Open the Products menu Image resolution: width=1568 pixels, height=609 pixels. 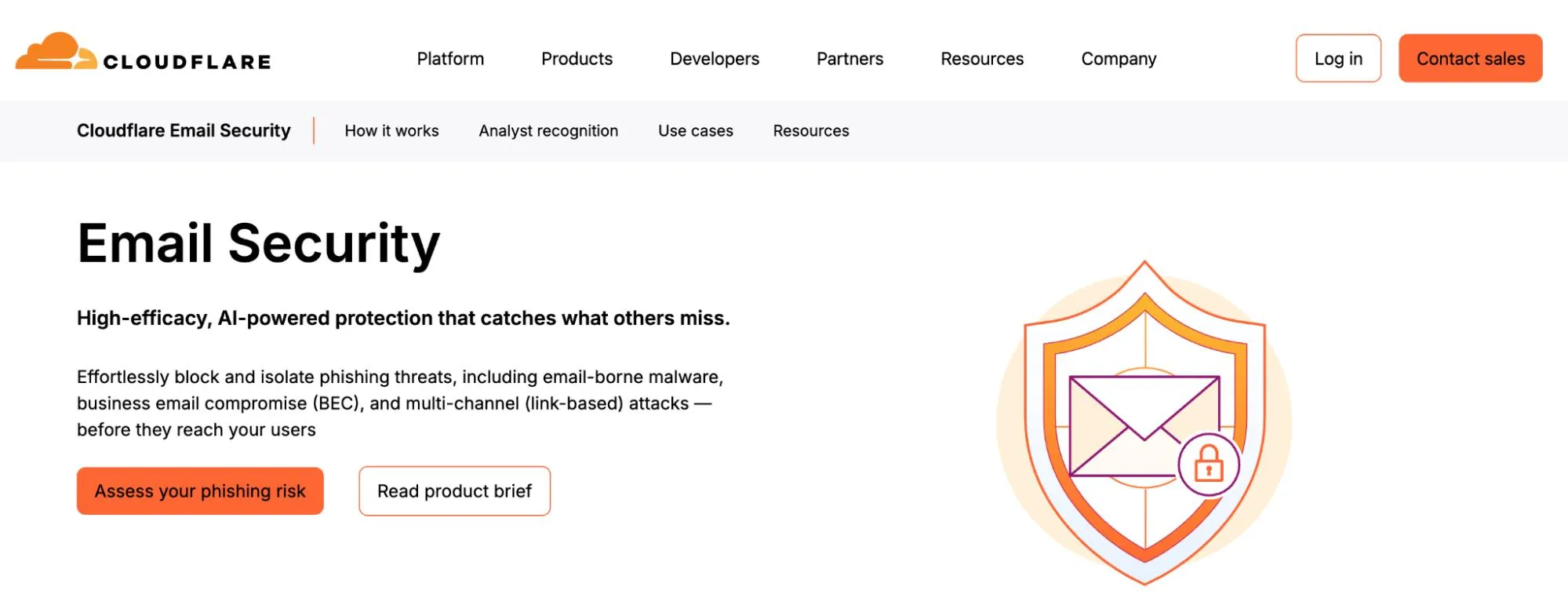coord(577,58)
